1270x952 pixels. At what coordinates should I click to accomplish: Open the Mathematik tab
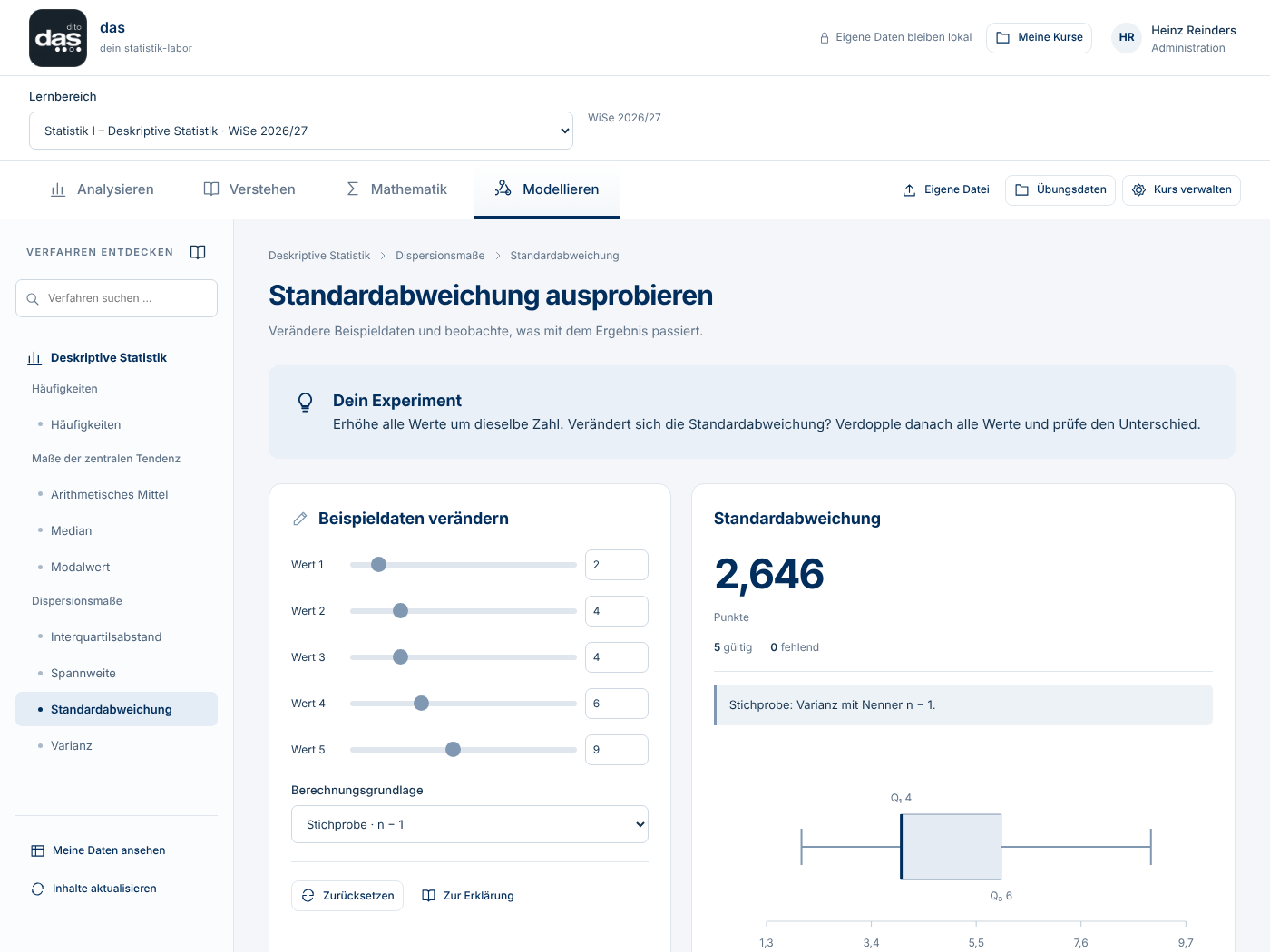coord(396,189)
